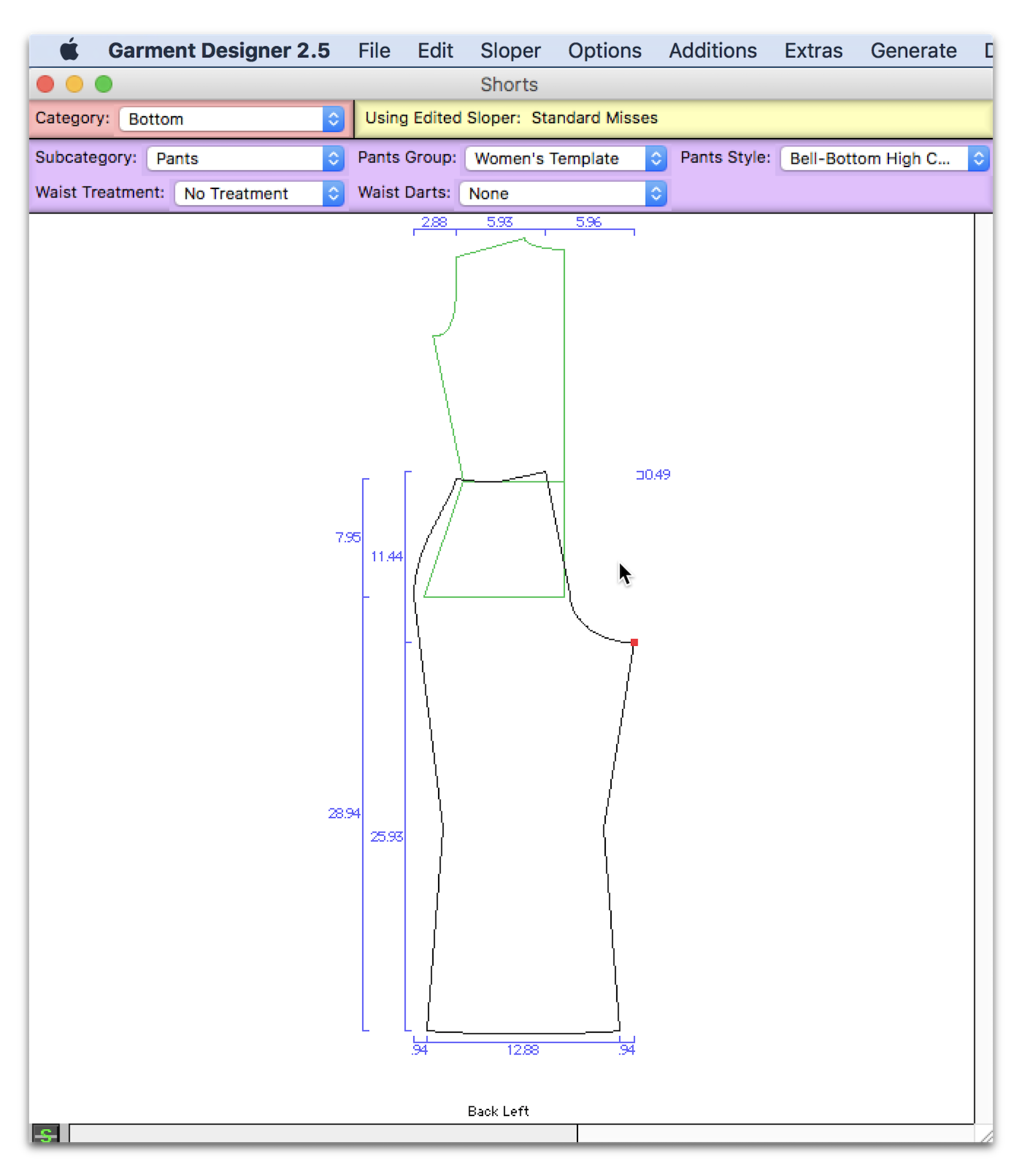Open Pants Group dropdown Women's Template

(x=565, y=159)
